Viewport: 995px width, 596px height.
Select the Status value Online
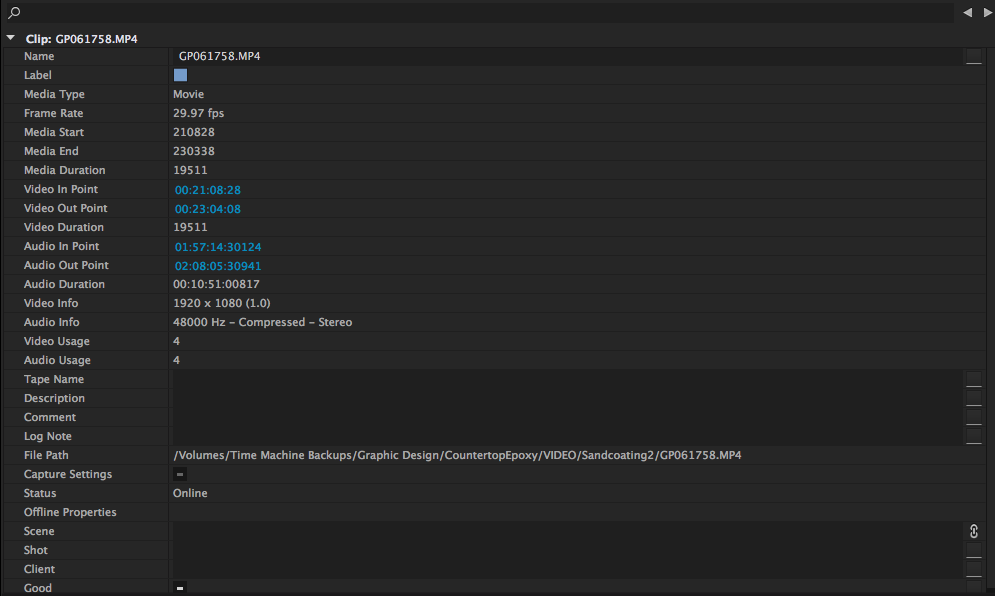click(190, 493)
